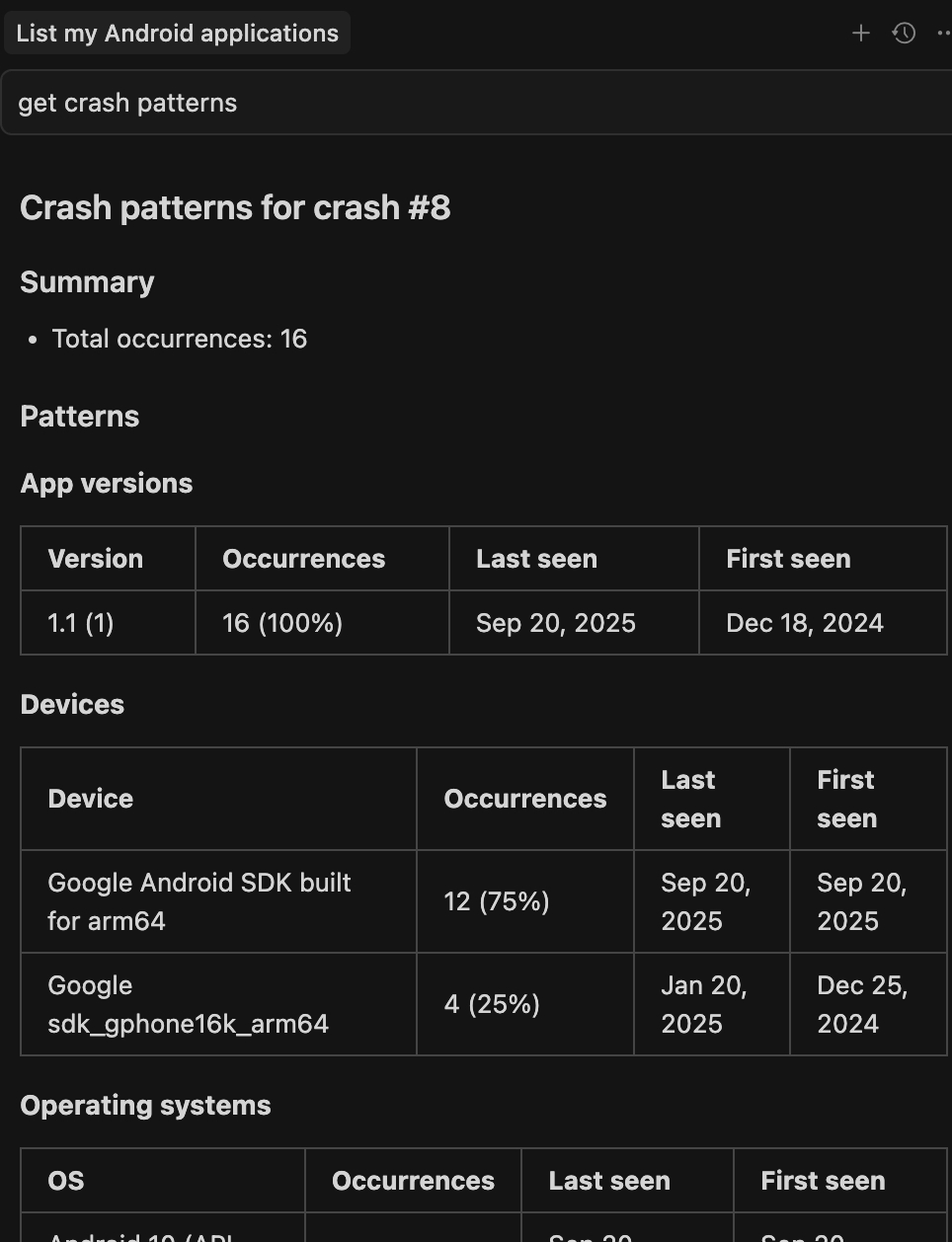The width and height of the screenshot is (952, 1242).
Task: Start a new chat with the plus icon
Action: point(860,33)
